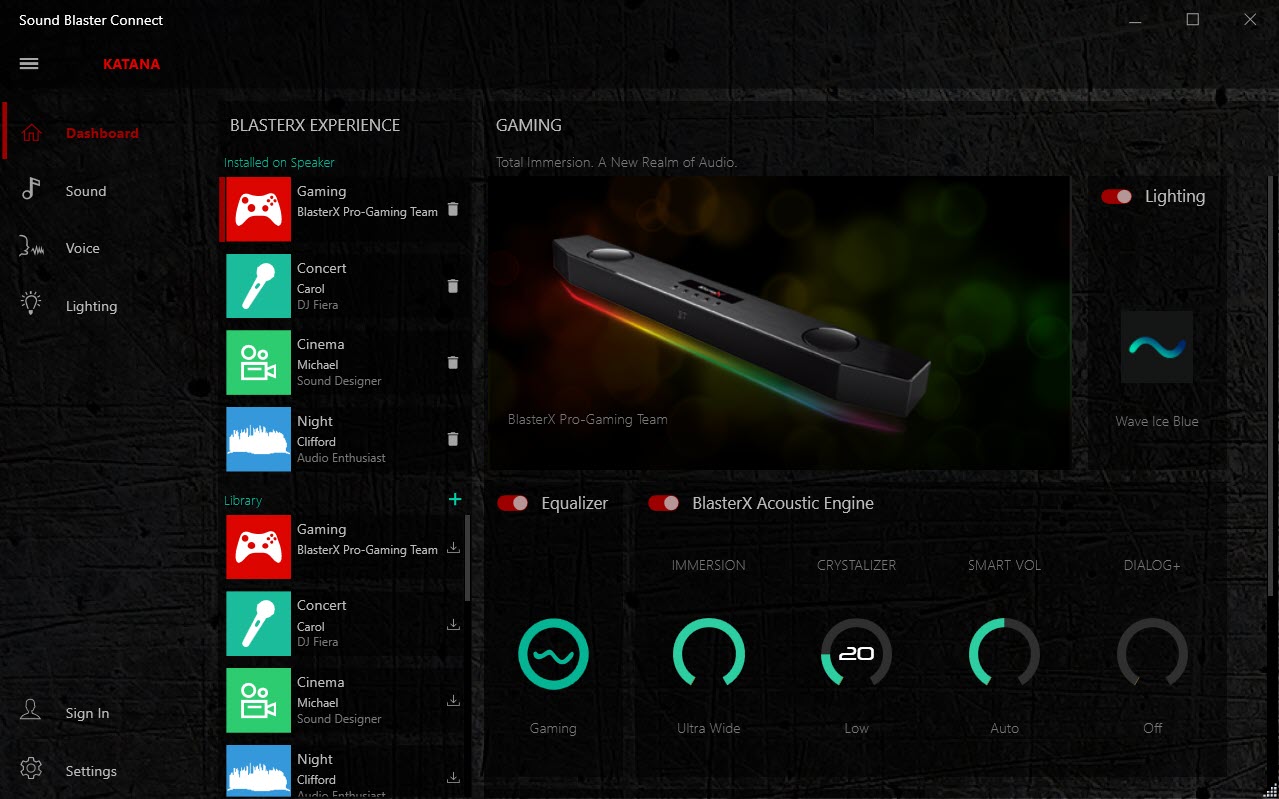Image resolution: width=1279 pixels, height=799 pixels.
Task: Download Library Night profile to speaker
Action: pyautogui.click(x=453, y=777)
